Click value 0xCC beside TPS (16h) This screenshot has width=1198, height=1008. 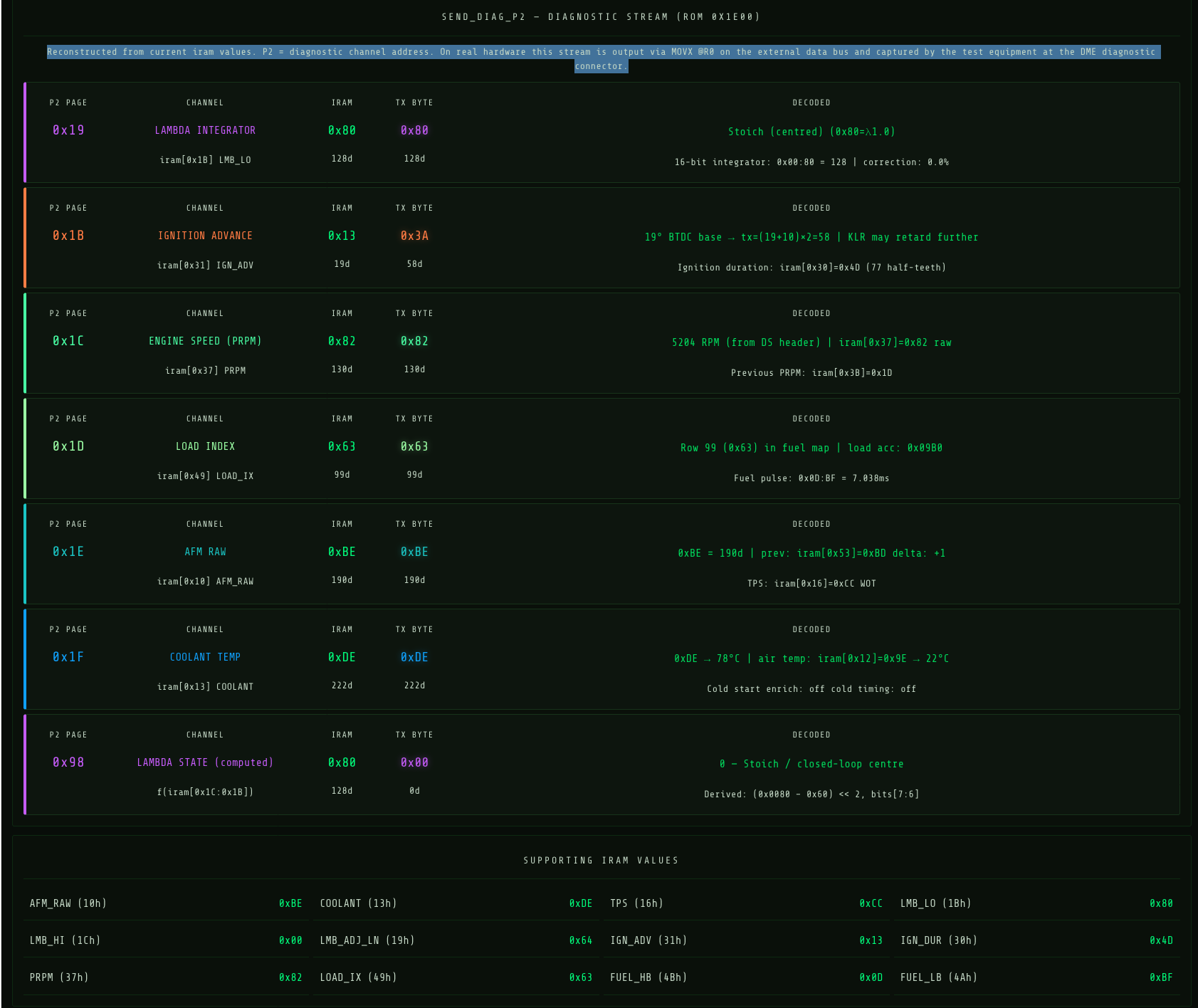[x=871, y=903]
